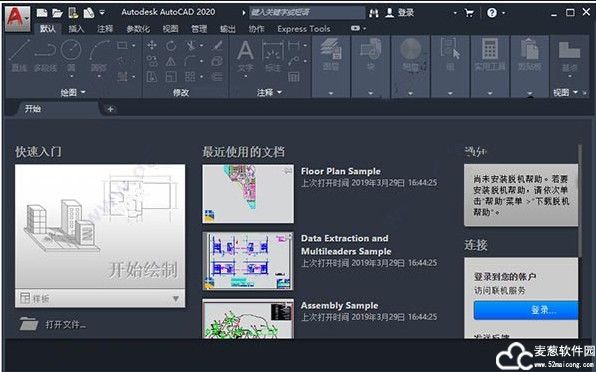Screen dimensions: 596x372
Task: Click the plus new tab button
Action: [111, 109]
